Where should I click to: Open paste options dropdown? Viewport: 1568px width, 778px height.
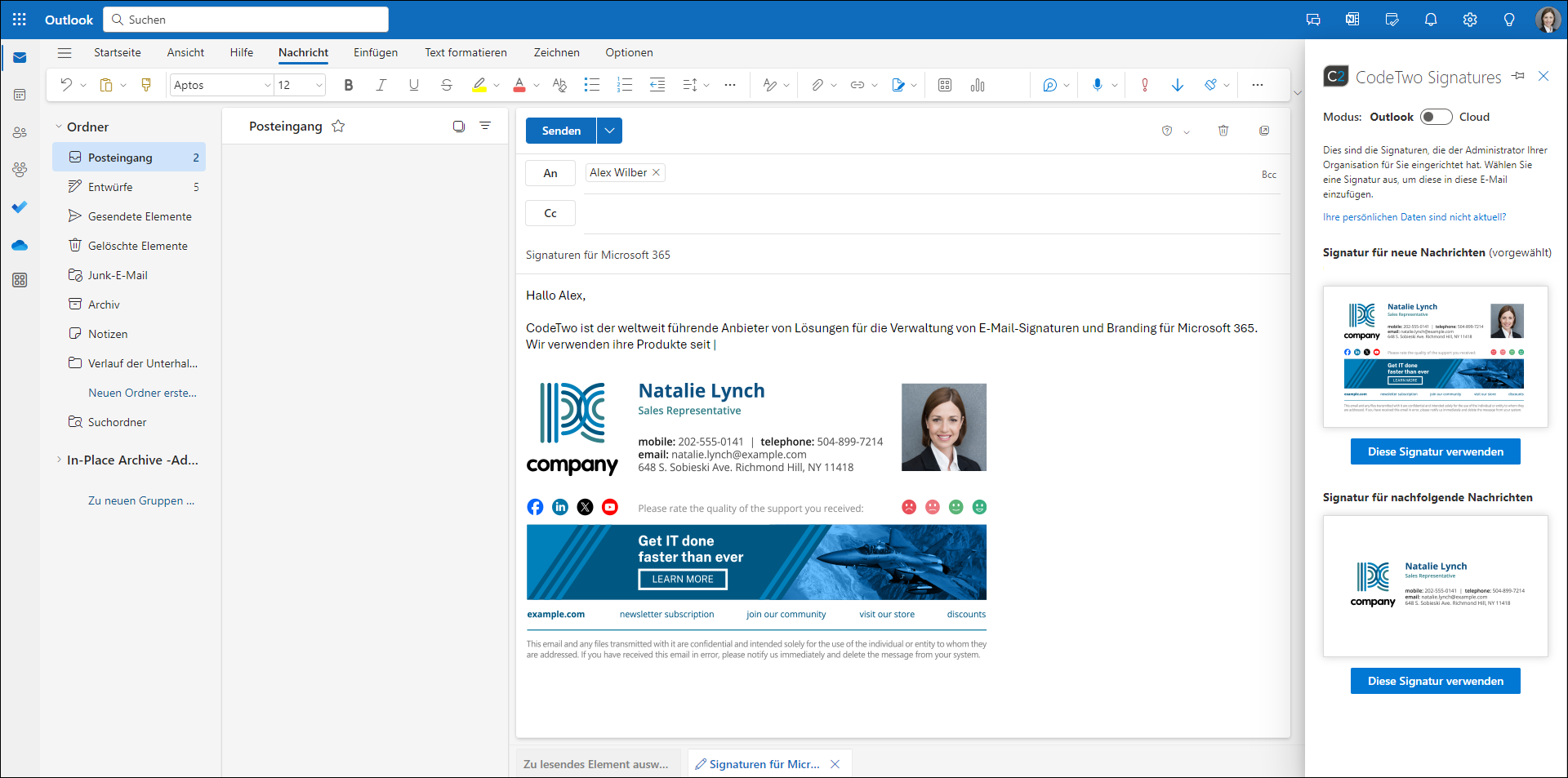click(x=123, y=85)
